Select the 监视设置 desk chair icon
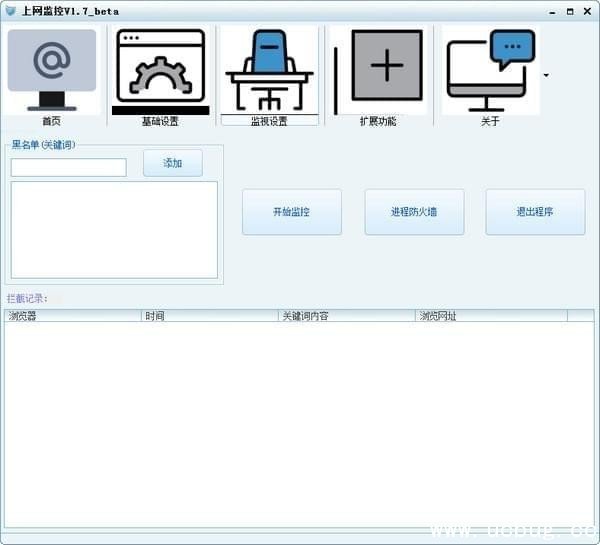 [x=269, y=71]
